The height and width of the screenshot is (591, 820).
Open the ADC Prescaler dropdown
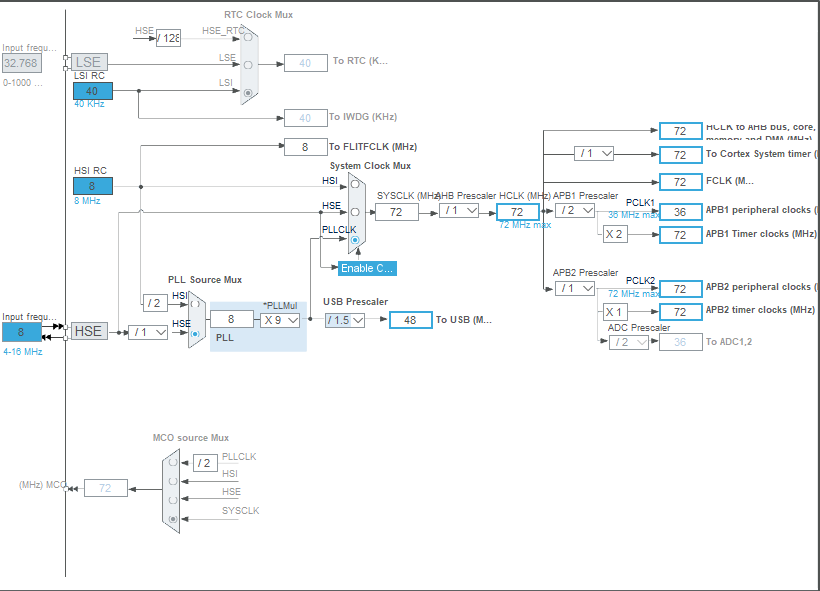(628, 342)
